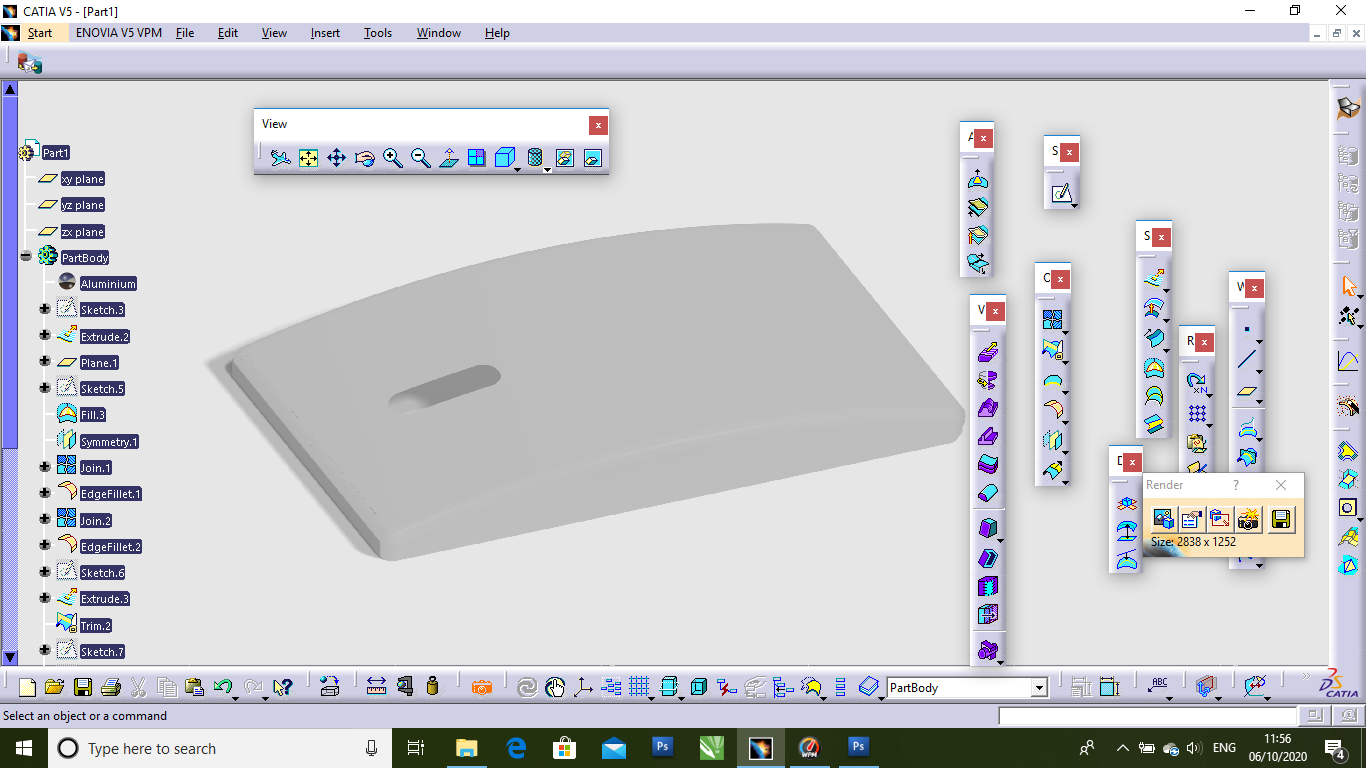The height and width of the screenshot is (768, 1366).
Task: Open the ENOVIA V5 VPM menu
Action: 119,32
